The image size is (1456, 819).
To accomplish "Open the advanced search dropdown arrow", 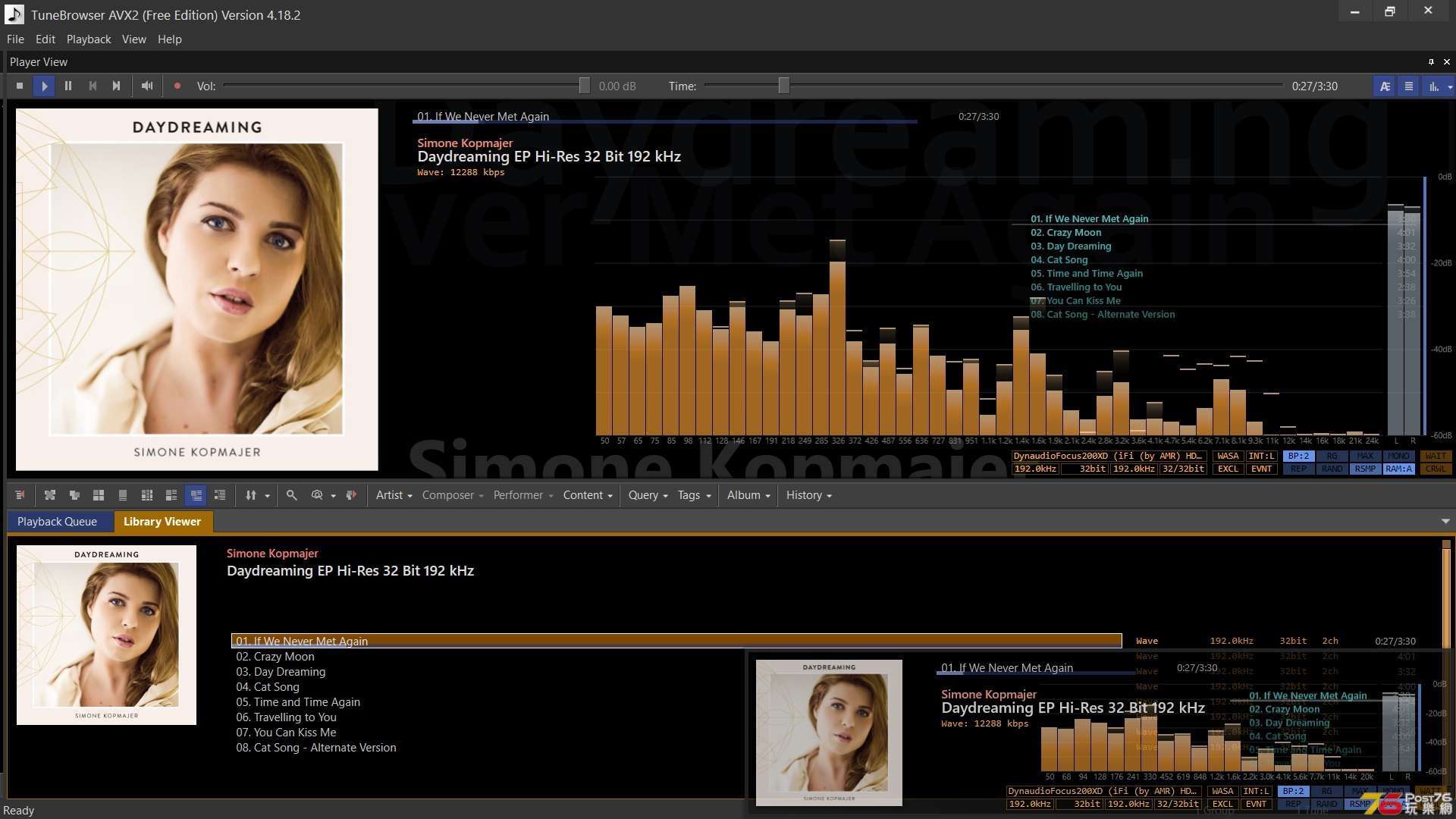I will coord(333,496).
